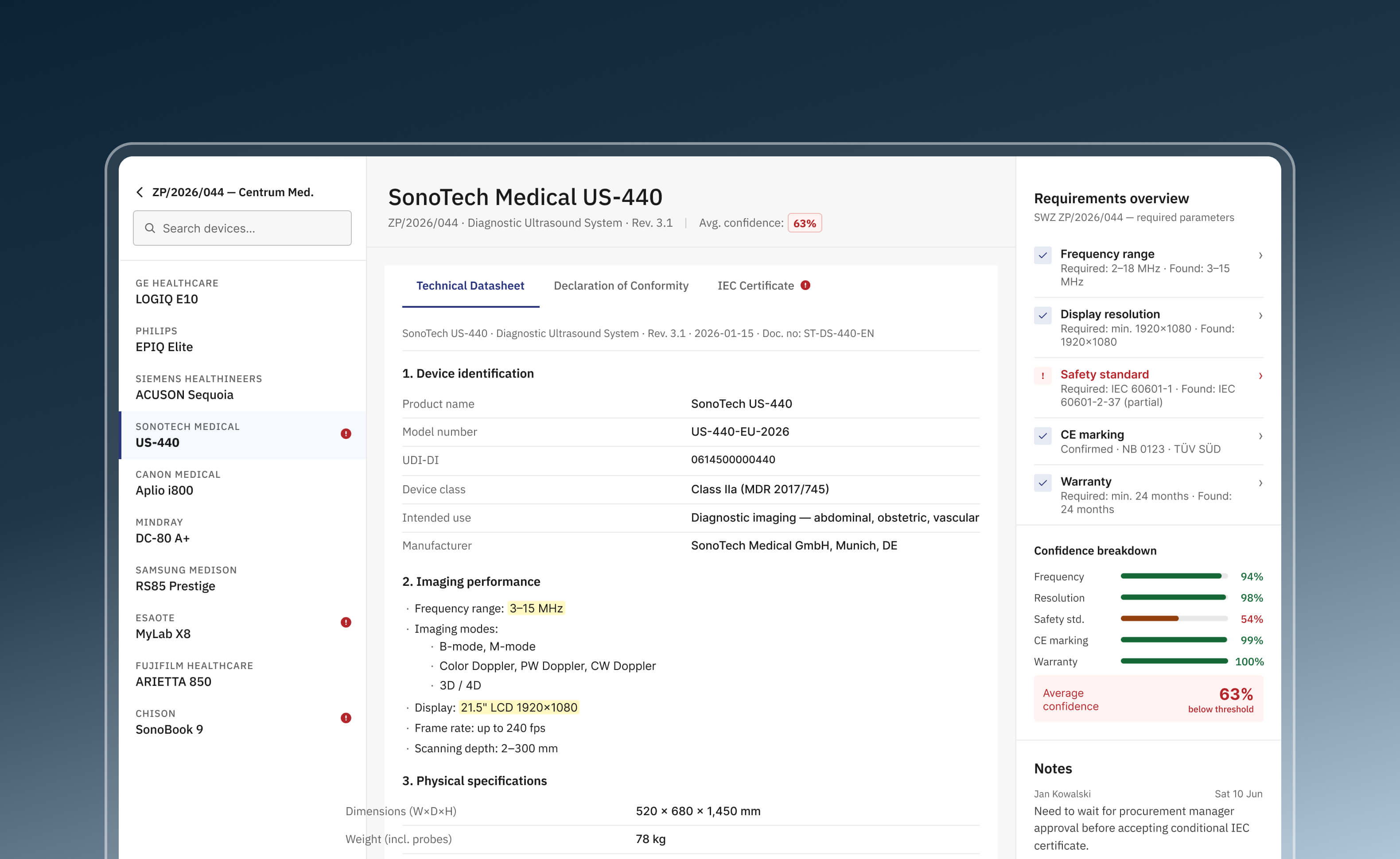Toggle the CE marking requirement check

coord(1042,436)
